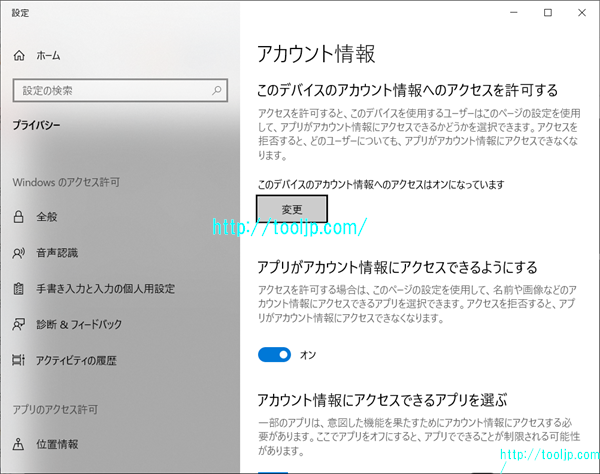Open 音声認識 settings
The height and width of the screenshot is (474, 600).
pos(57,253)
